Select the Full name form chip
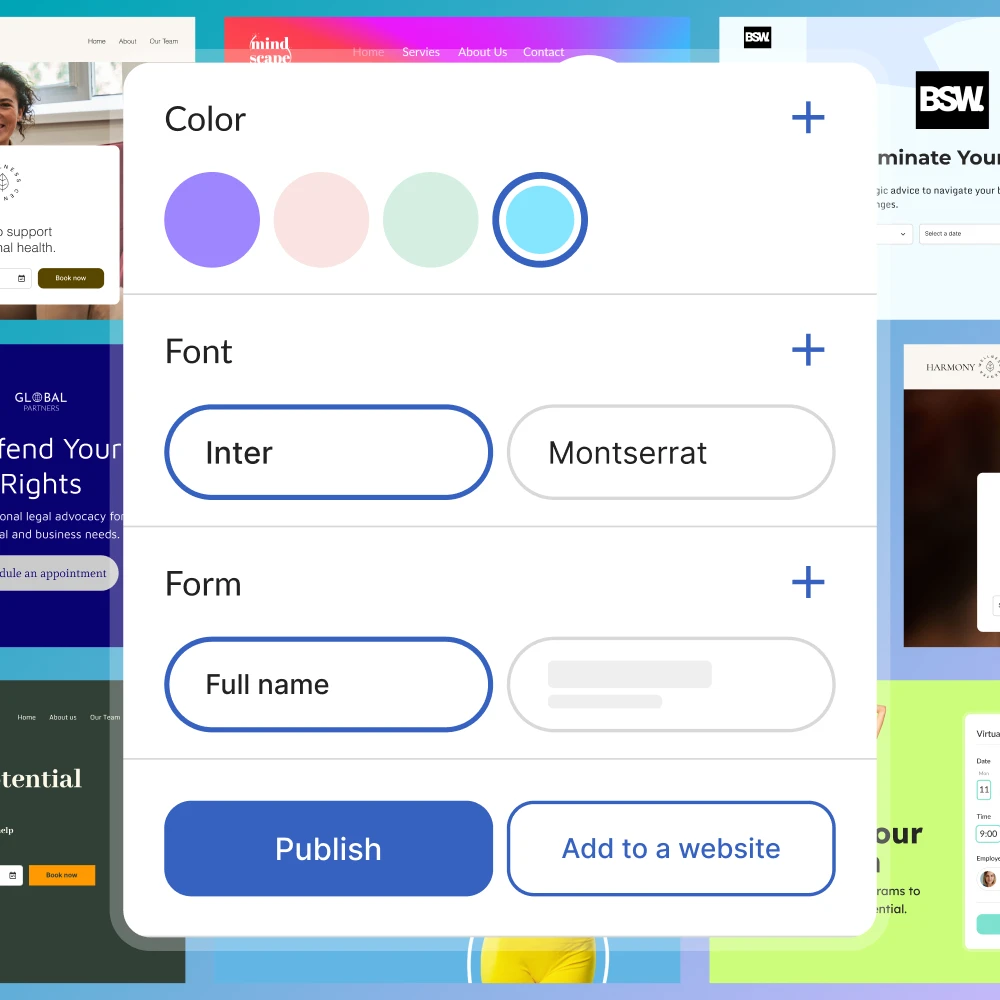The height and width of the screenshot is (1000, 1000). 328,684
